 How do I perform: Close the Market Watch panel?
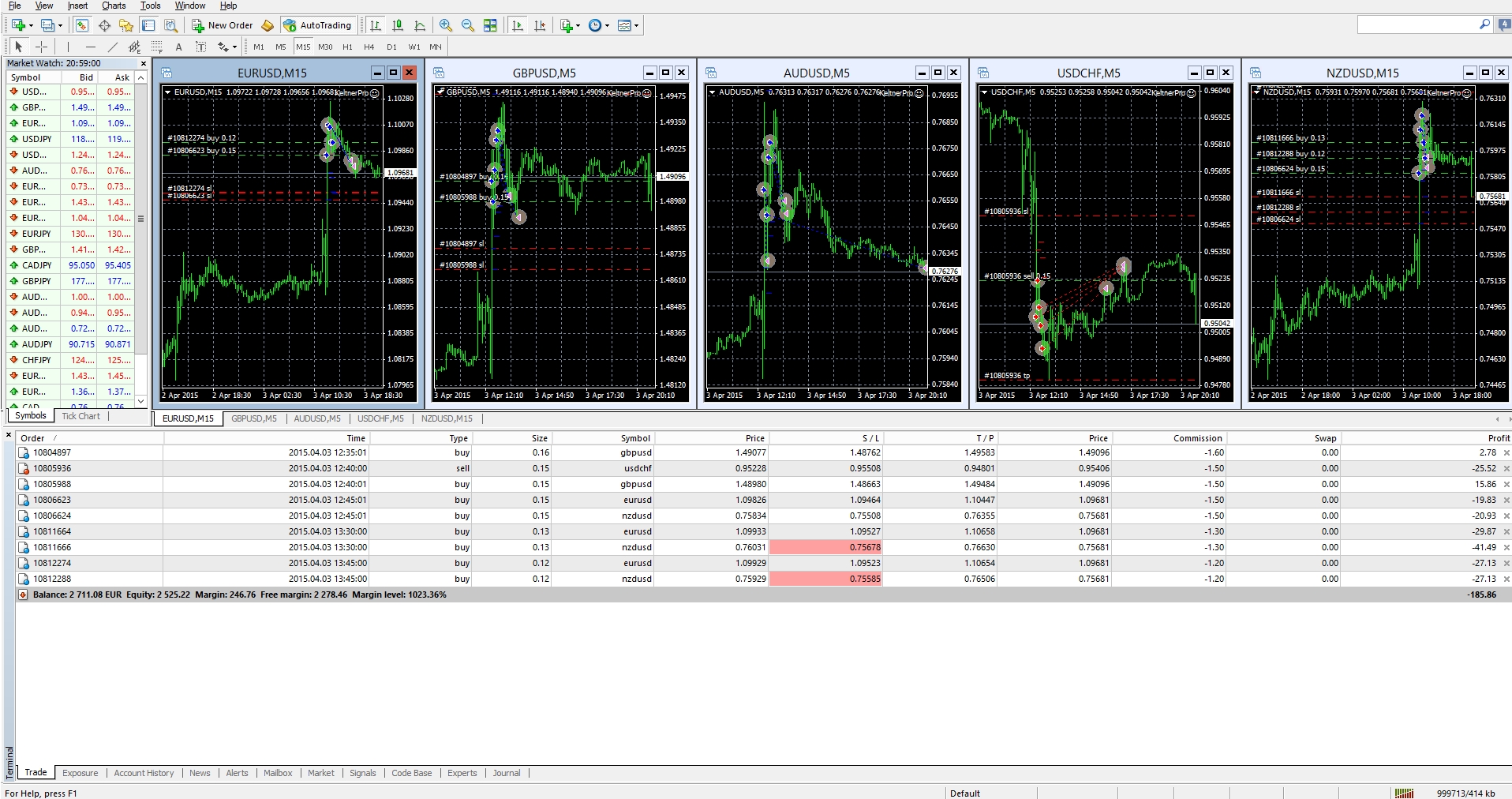pos(143,63)
